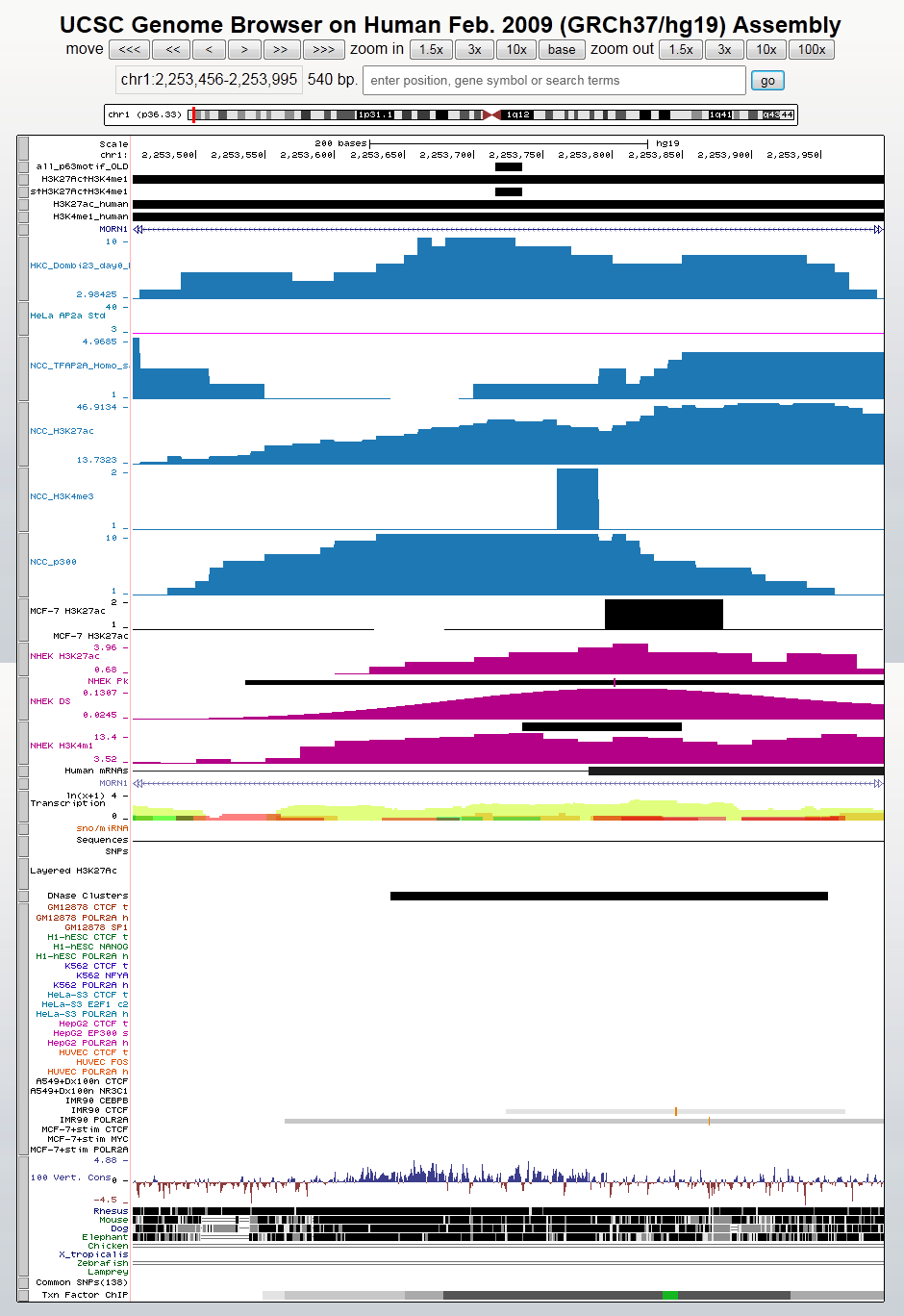The image size is (904, 1316).
Task: Click the zoom in 10x button
Action: (516, 50)
